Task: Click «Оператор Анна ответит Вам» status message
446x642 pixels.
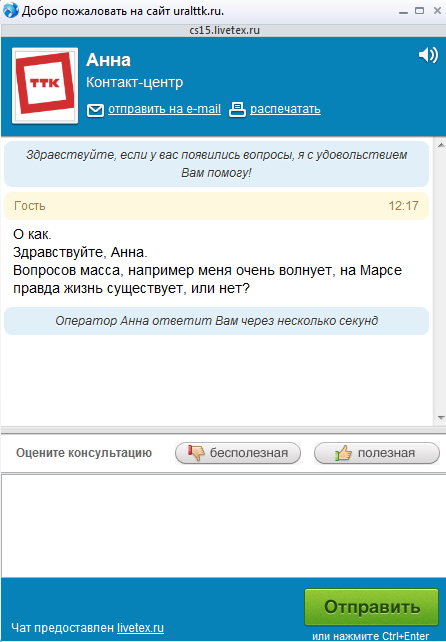Action: click(x=216, y=321)
